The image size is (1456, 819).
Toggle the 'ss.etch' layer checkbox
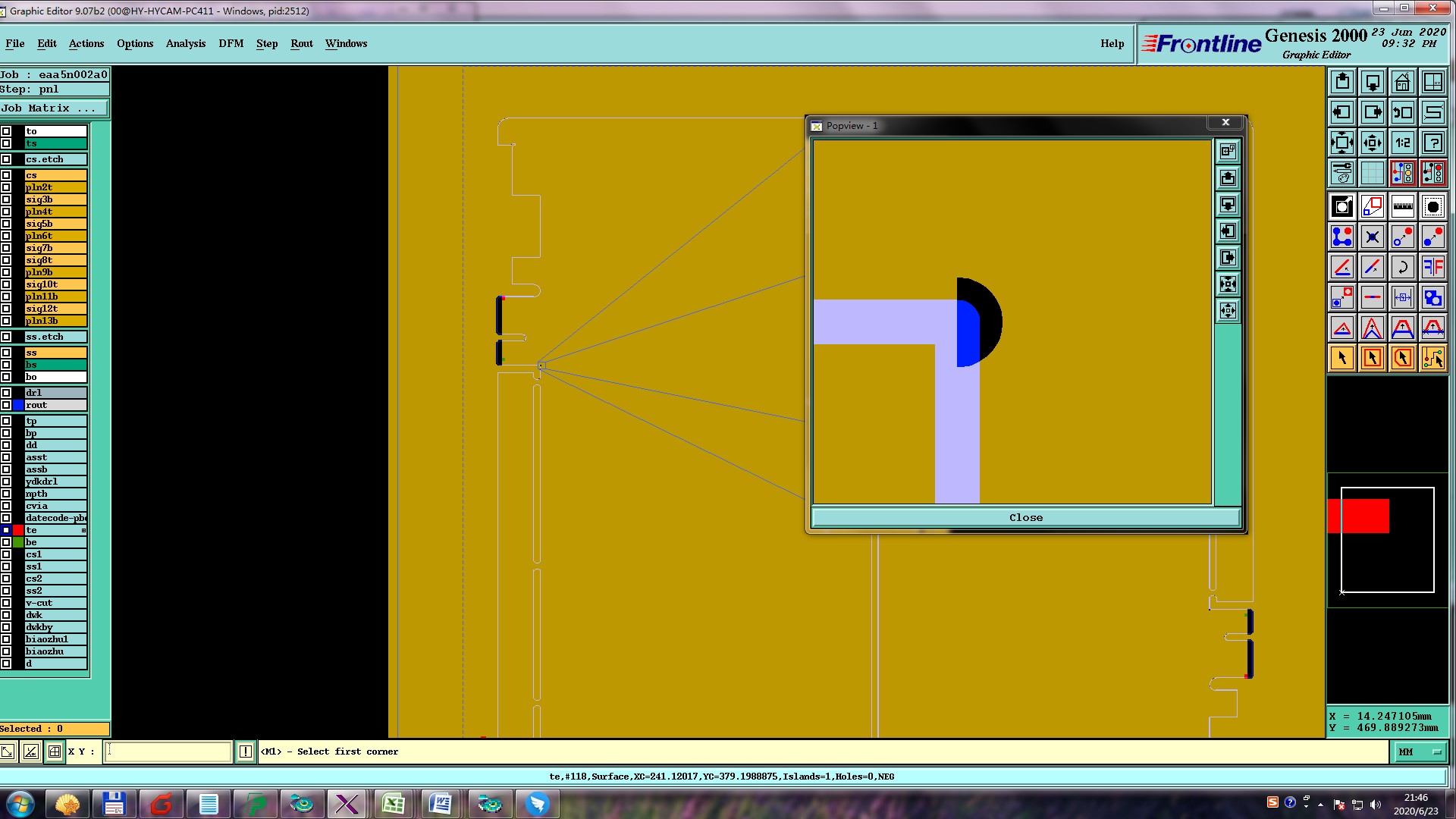[6, 337]
